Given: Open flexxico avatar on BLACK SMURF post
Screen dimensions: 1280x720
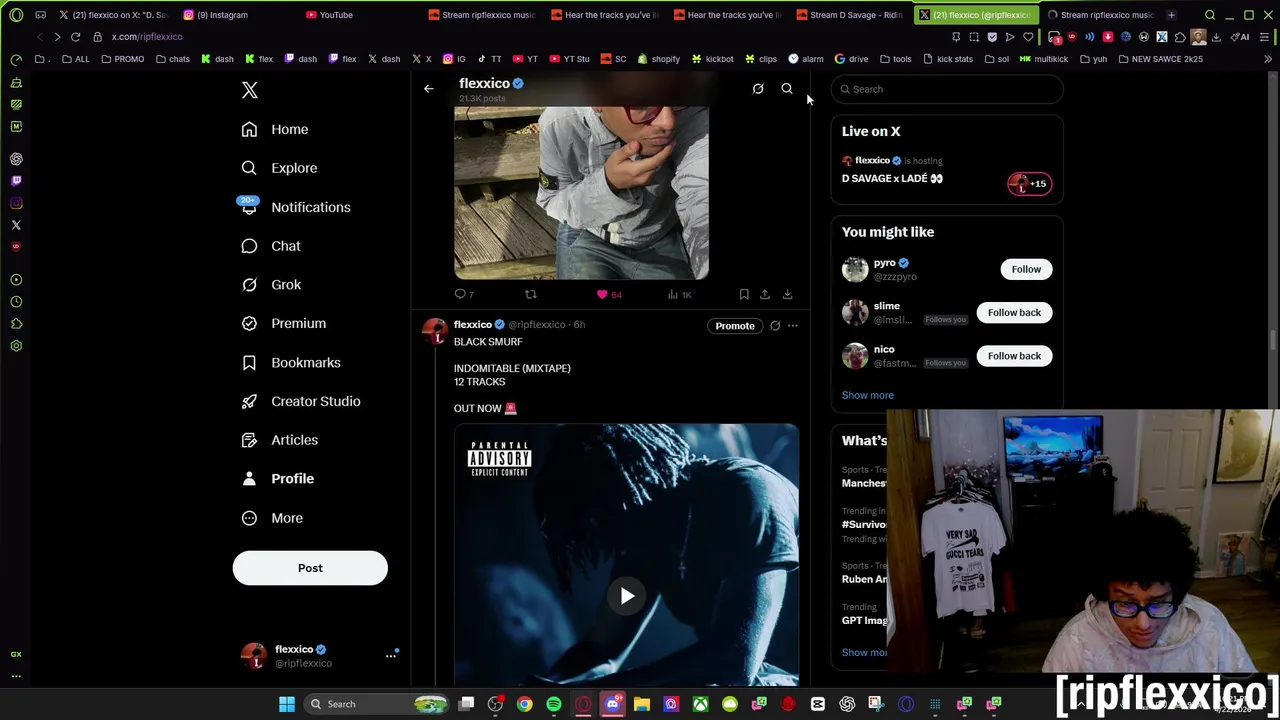Looking at the screenshot, I should 435,333.
